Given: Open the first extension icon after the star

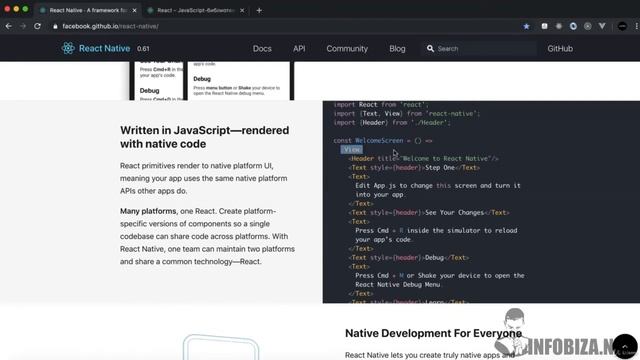Looking at the screenshot, I should [x=544, y=26].
